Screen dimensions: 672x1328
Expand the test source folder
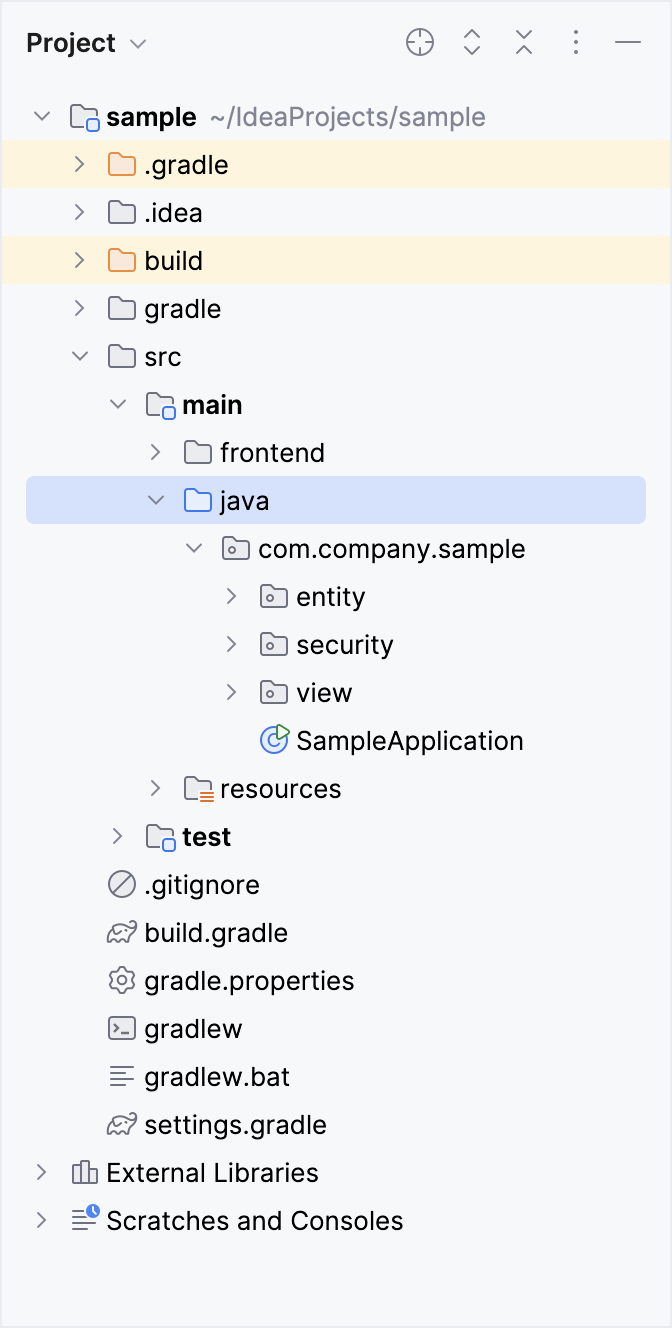pos(118,836)
